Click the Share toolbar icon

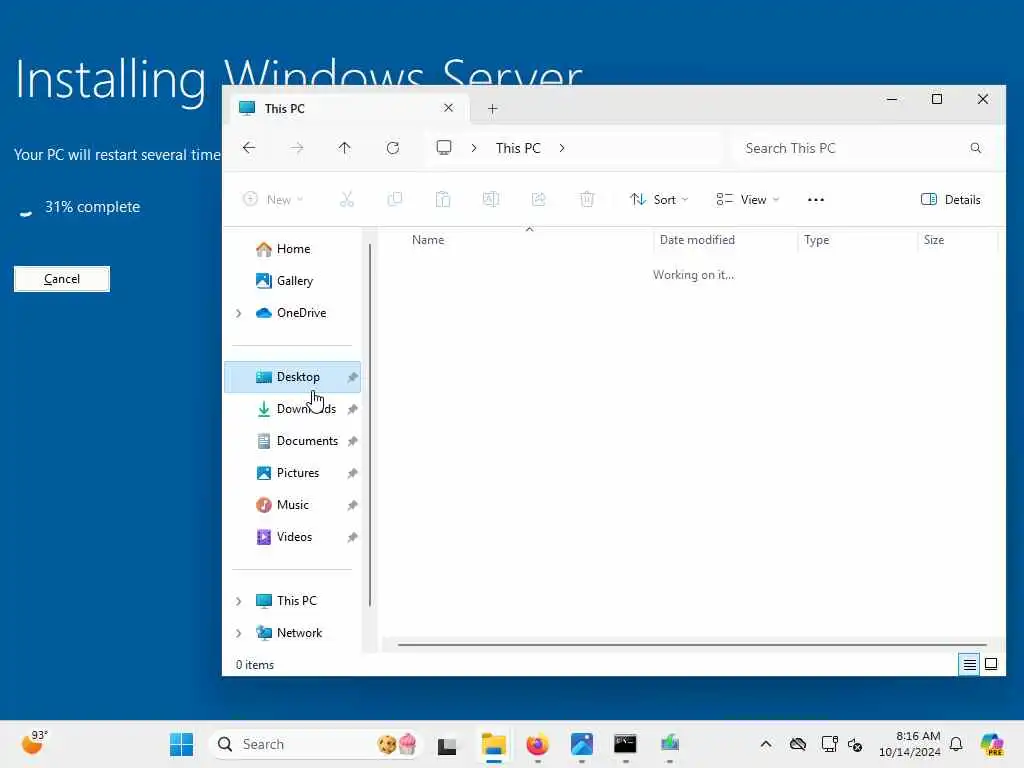pyautogui.click(x=539, y=199)
